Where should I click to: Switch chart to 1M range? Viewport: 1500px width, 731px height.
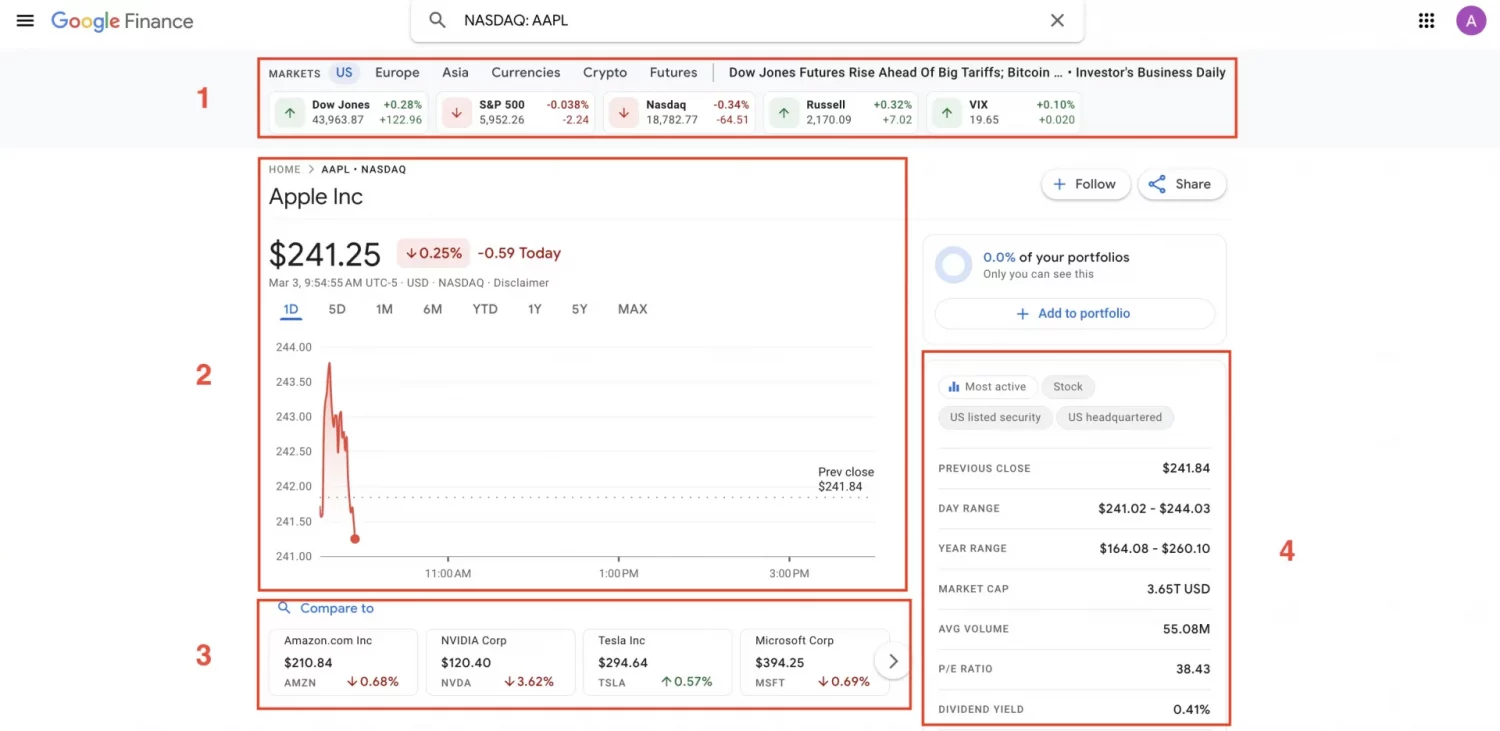[384, 309]
